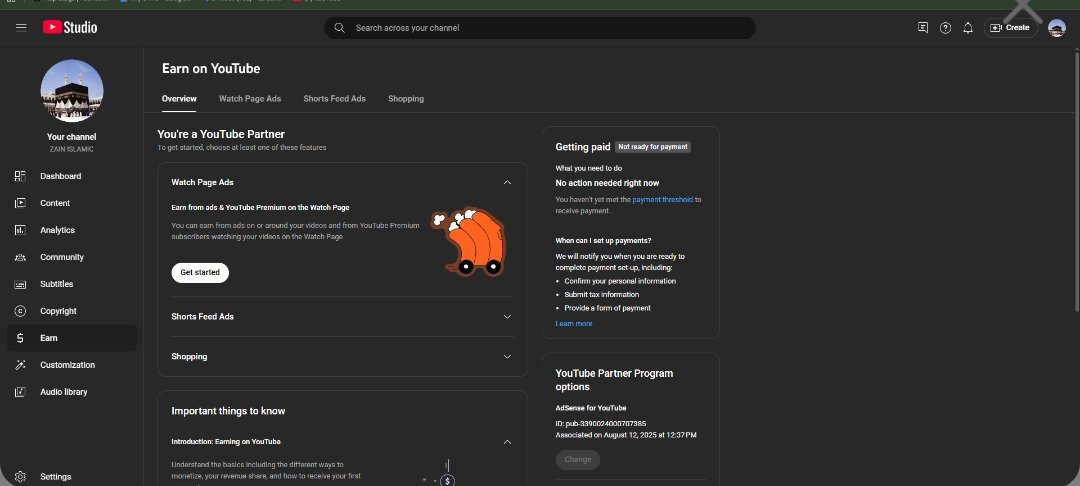Open Analytics from the sidebar
The width and height of the screenshot is (1080, 486).
(72, 230)
